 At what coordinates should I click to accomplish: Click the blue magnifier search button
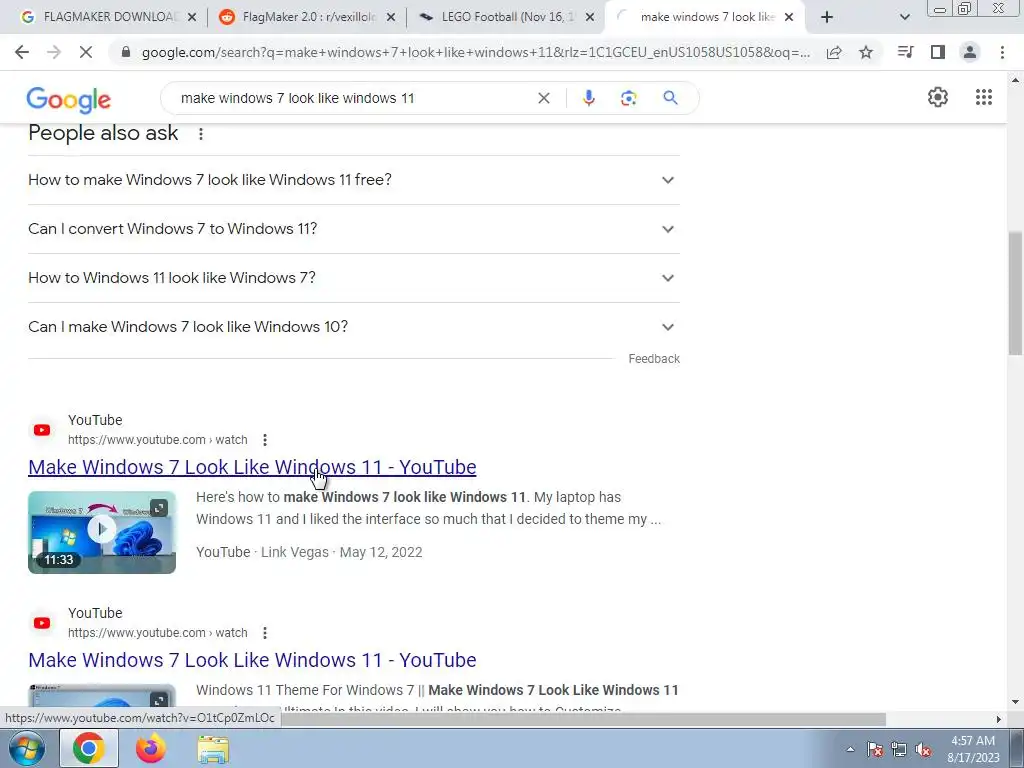(x=670, y=98)
